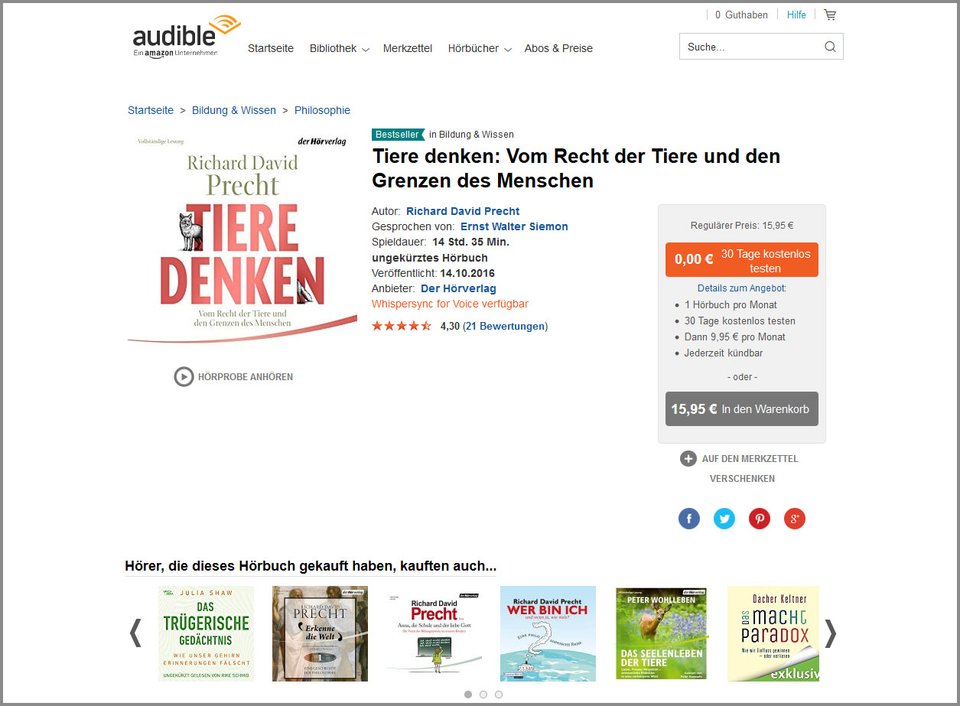
Task: Select the third carousel page dot
Action: tap(499, 694)
